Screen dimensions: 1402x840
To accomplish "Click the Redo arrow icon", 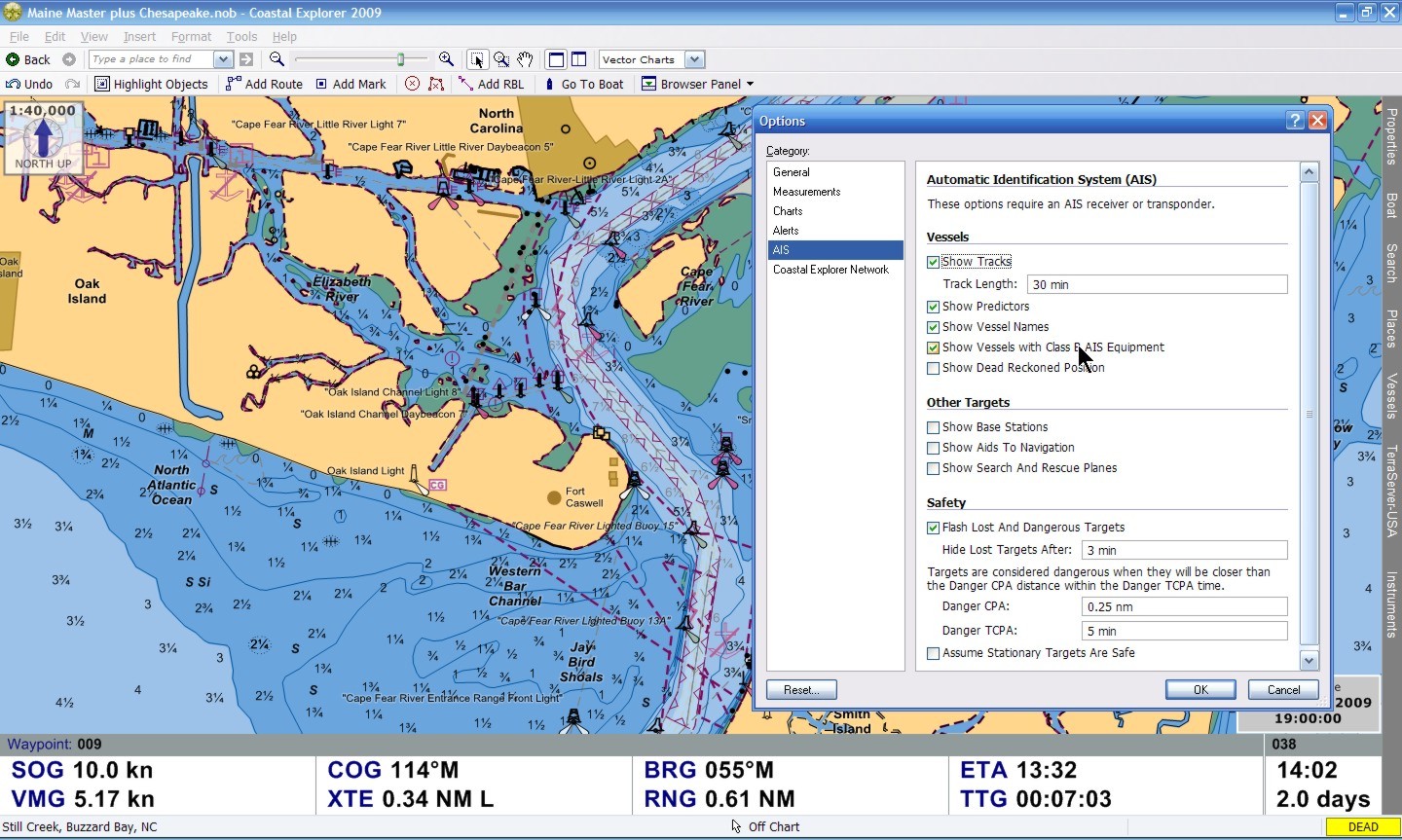I will tap(72, 84).
